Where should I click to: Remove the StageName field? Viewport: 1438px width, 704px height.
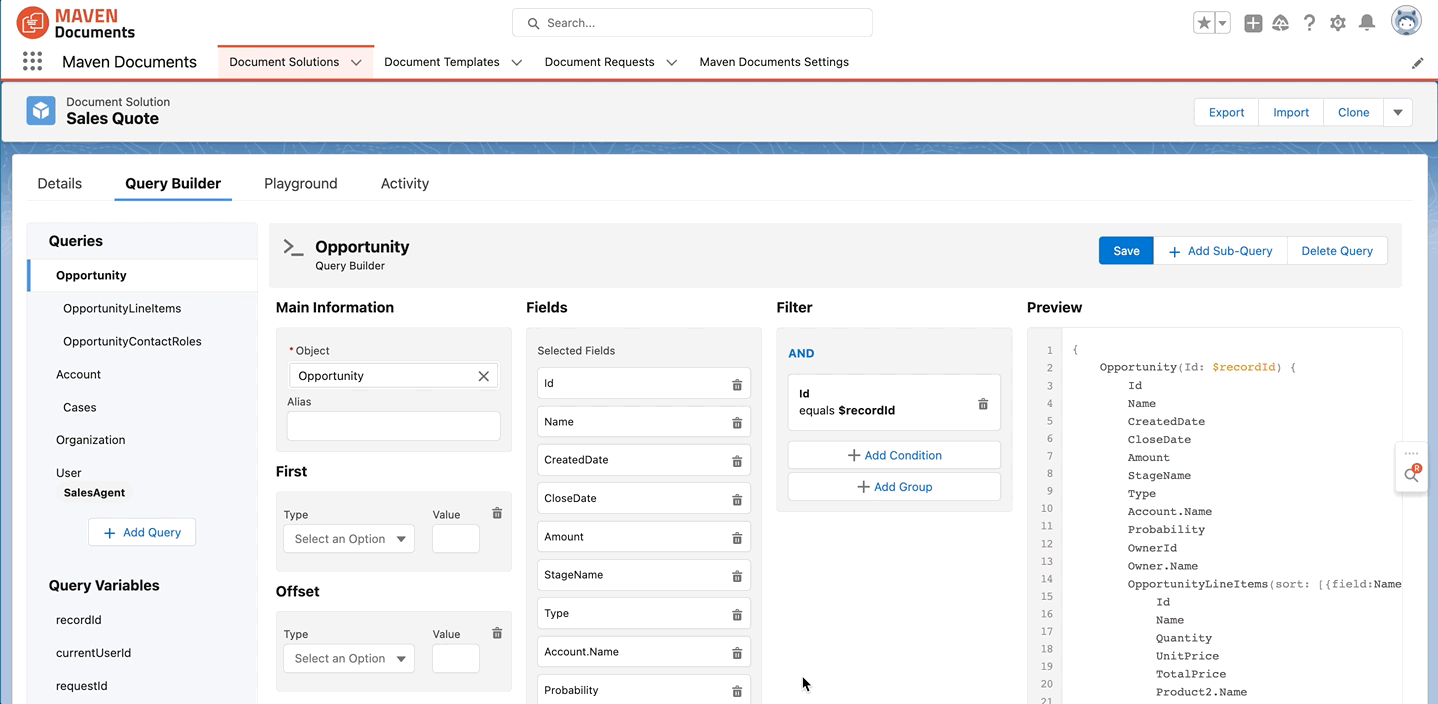pyautogui.click(x=737, y=576)
